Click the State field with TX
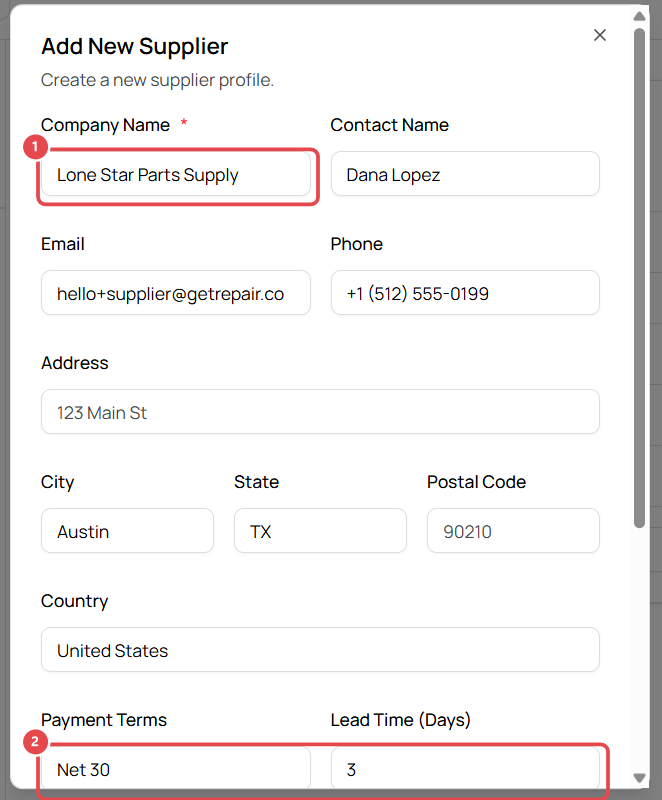This screenshot has height=800, width=662. (x=320, y=531)
